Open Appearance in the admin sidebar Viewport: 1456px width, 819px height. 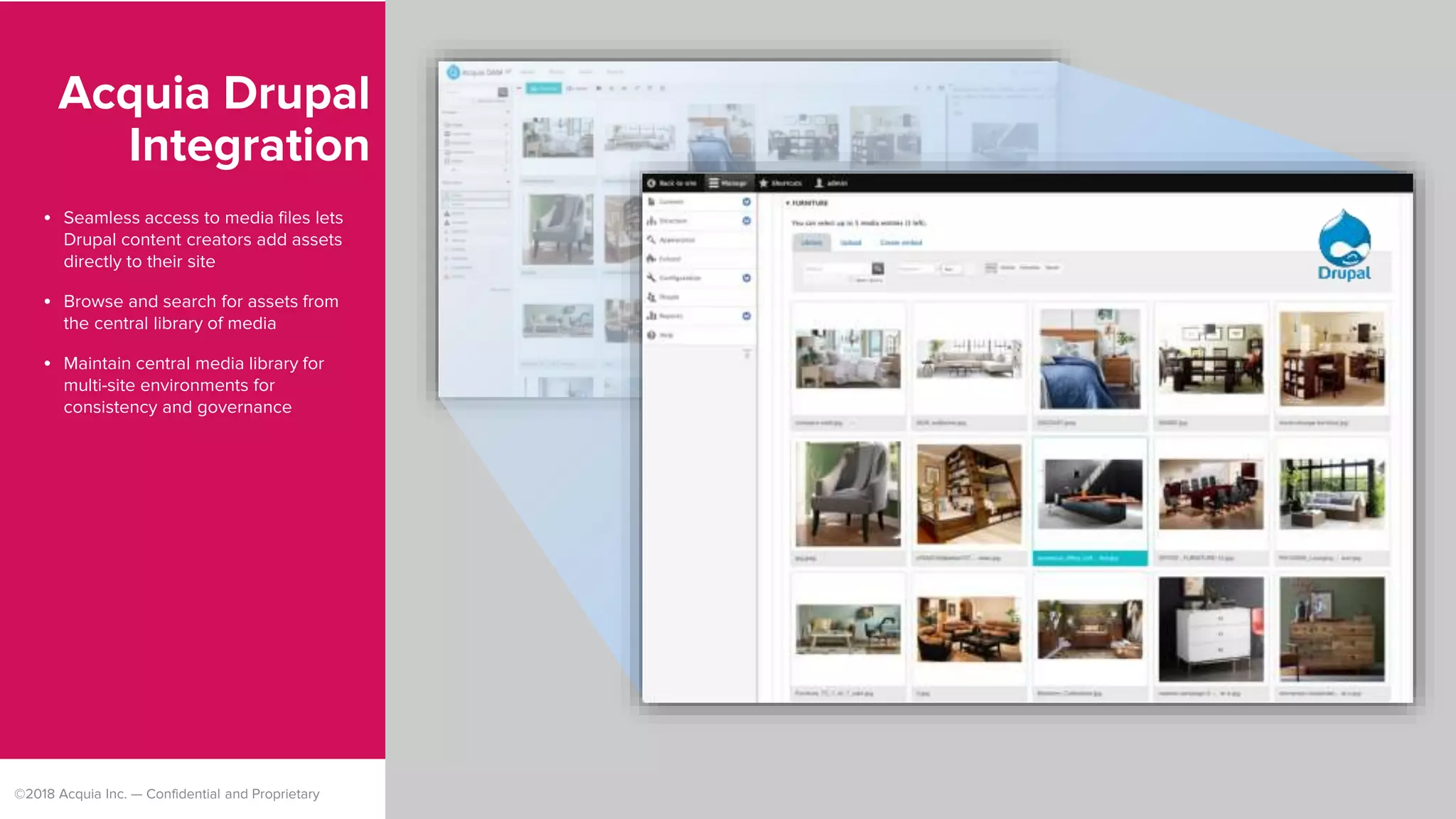coord(677,240)
